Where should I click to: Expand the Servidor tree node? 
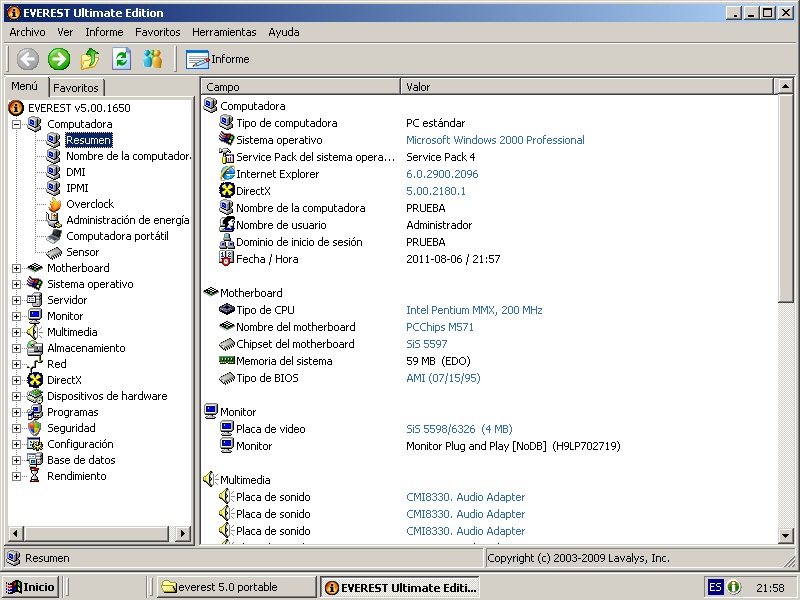coord(16,300)
